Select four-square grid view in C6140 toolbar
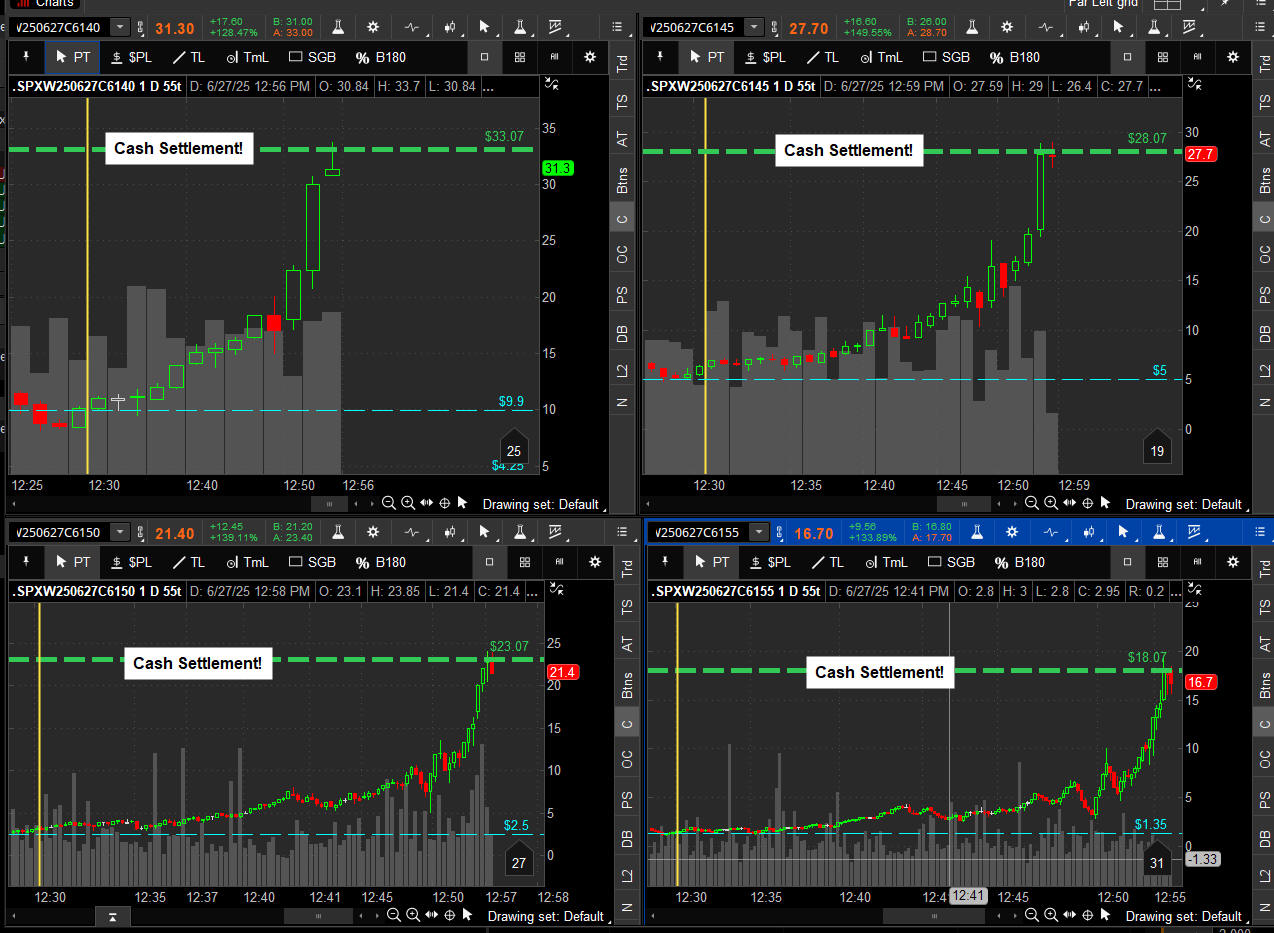 click(x=520, y=57)
